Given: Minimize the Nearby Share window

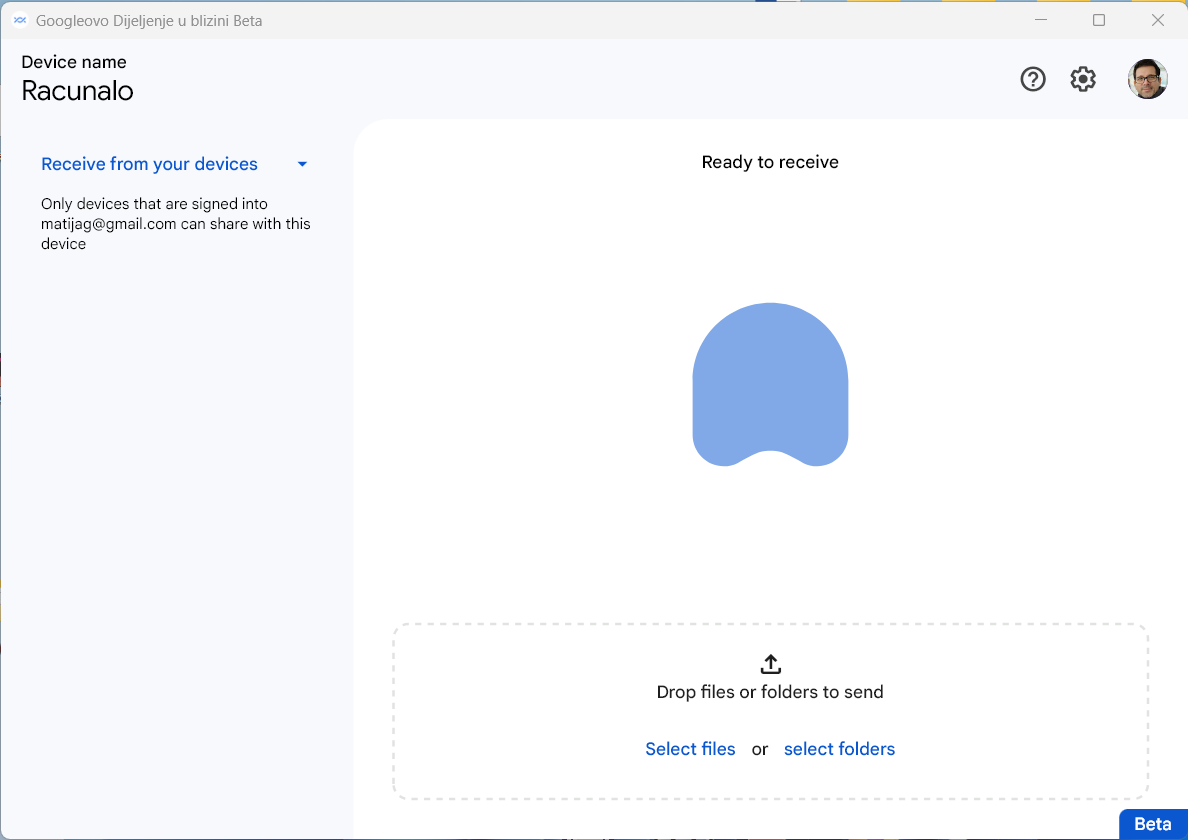Looking at the screenshot, I should point(1041,20).
